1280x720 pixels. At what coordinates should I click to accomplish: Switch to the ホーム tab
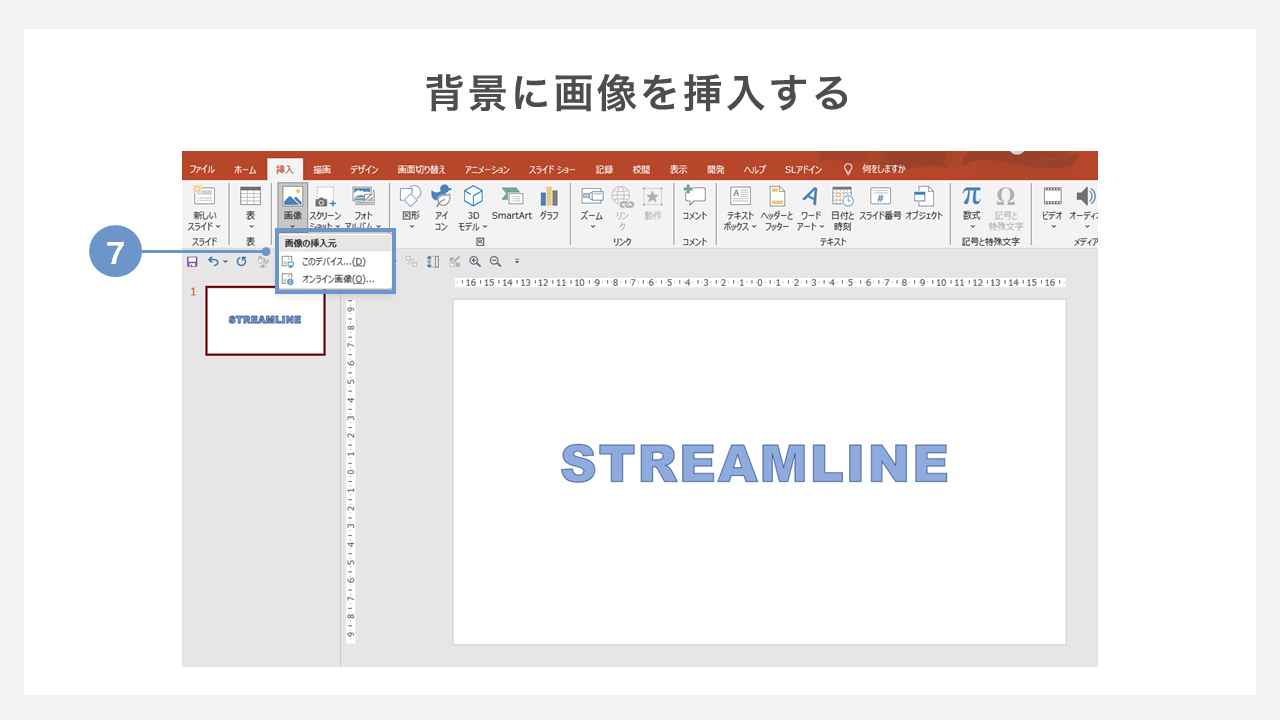(x=245, y=169)
